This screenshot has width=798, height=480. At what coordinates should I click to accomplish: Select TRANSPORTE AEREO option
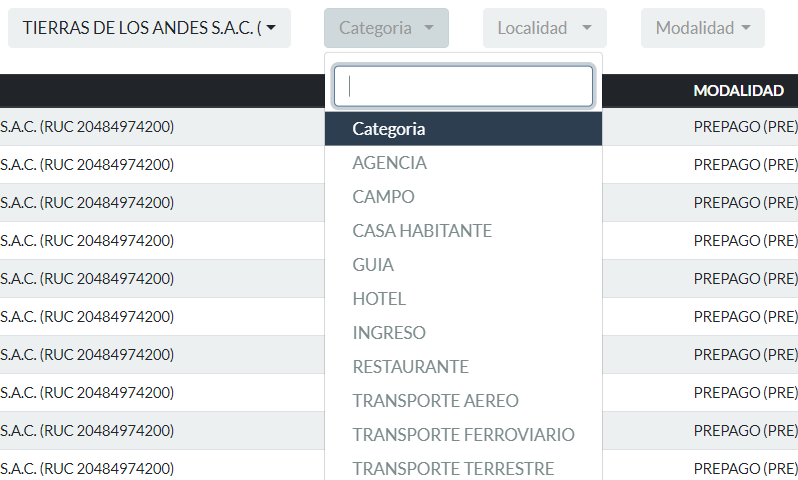coord(435,401)
